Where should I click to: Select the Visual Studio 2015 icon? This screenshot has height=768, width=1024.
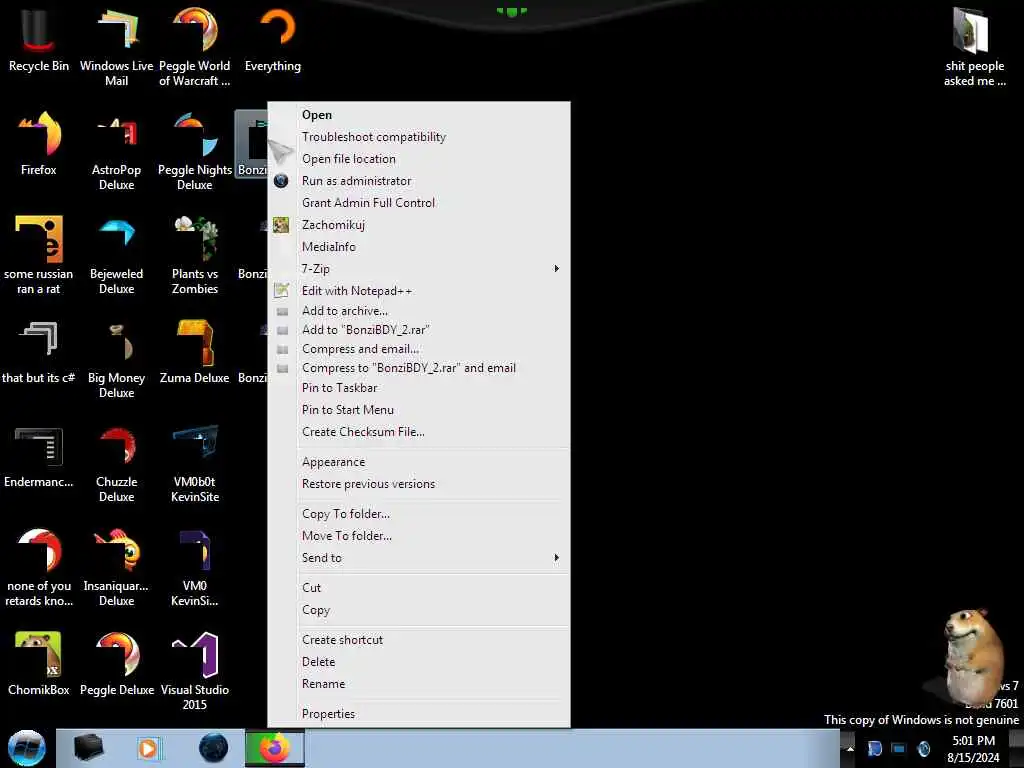click(195, 671)
